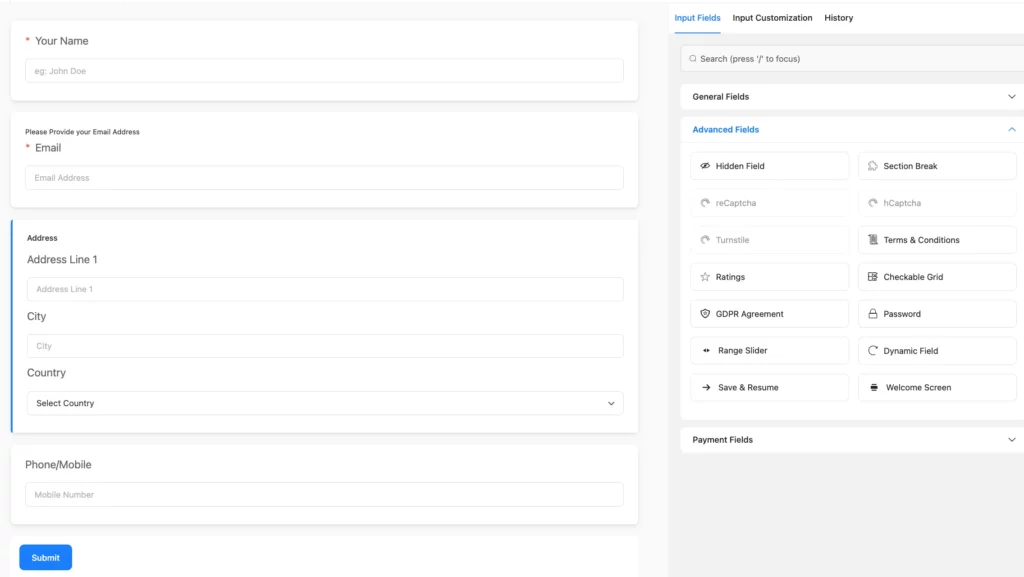Add the Save & Resume label
Screen dimensions: 1024x577
748,388
